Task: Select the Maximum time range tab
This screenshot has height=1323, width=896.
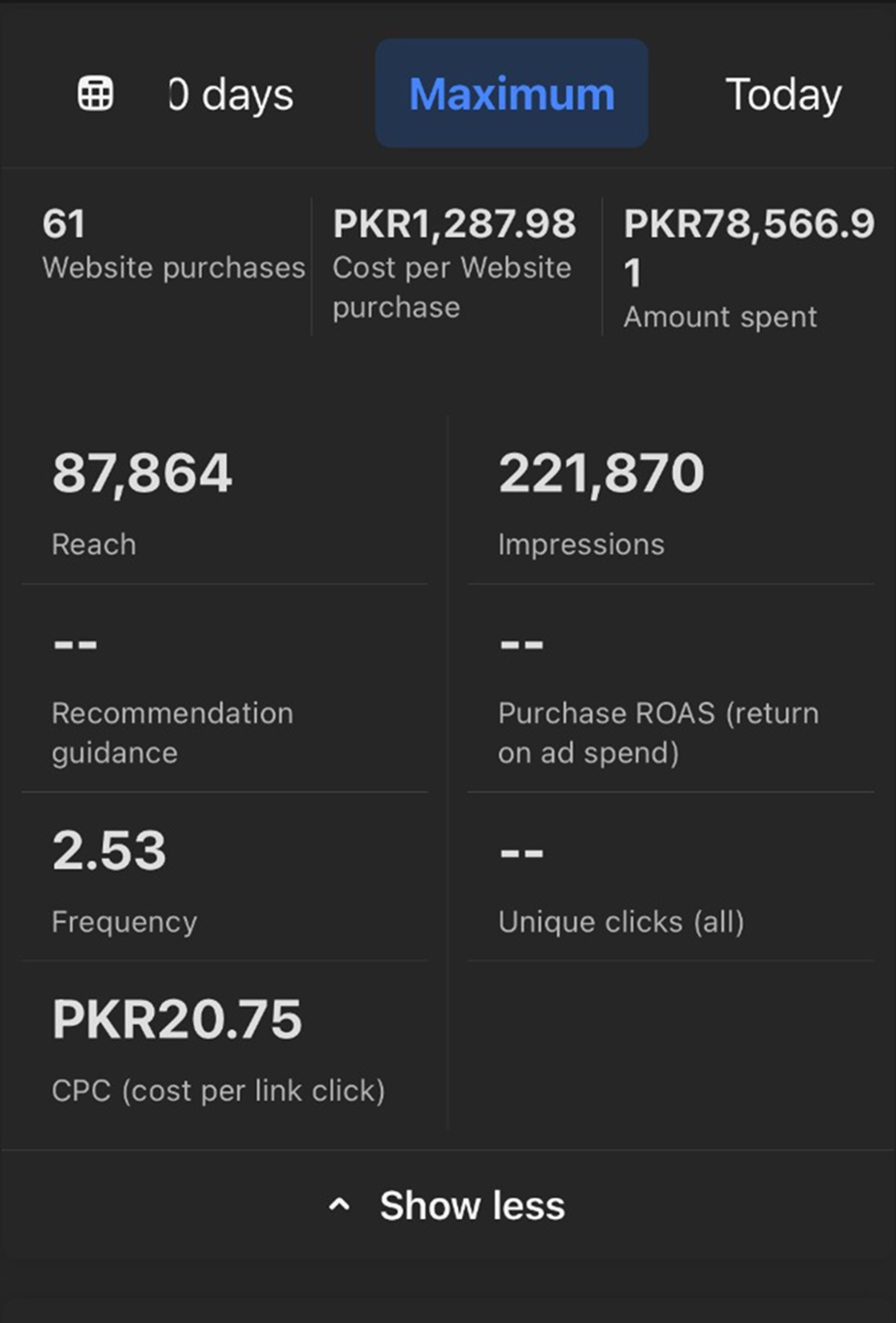Action: tap(512, 94)
